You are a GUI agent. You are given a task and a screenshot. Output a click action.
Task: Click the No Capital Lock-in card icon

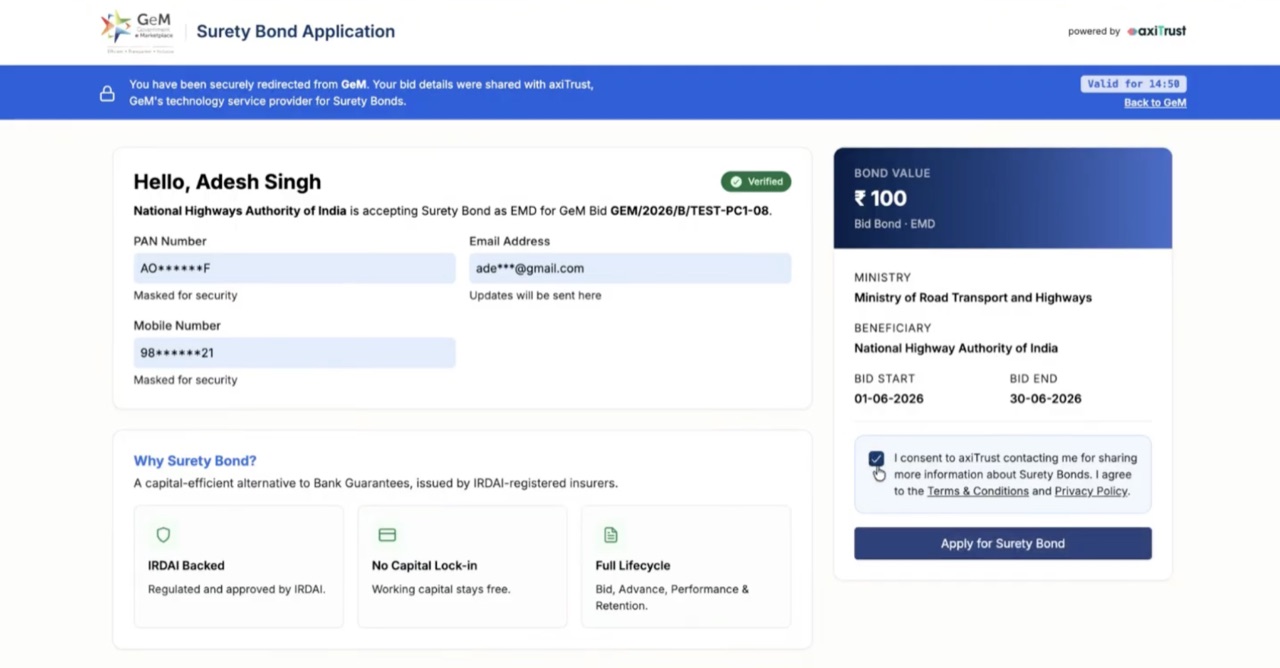[x=387, y=535]
